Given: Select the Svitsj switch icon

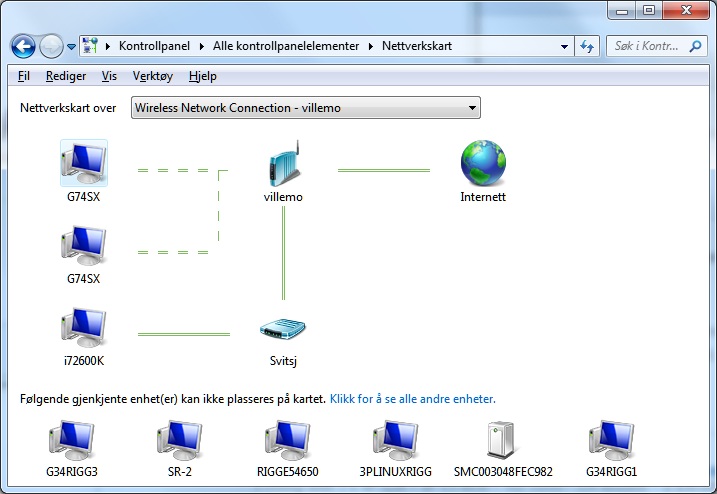Looking at the screenshot, I should pyautogui.click(x=283, y=329).
